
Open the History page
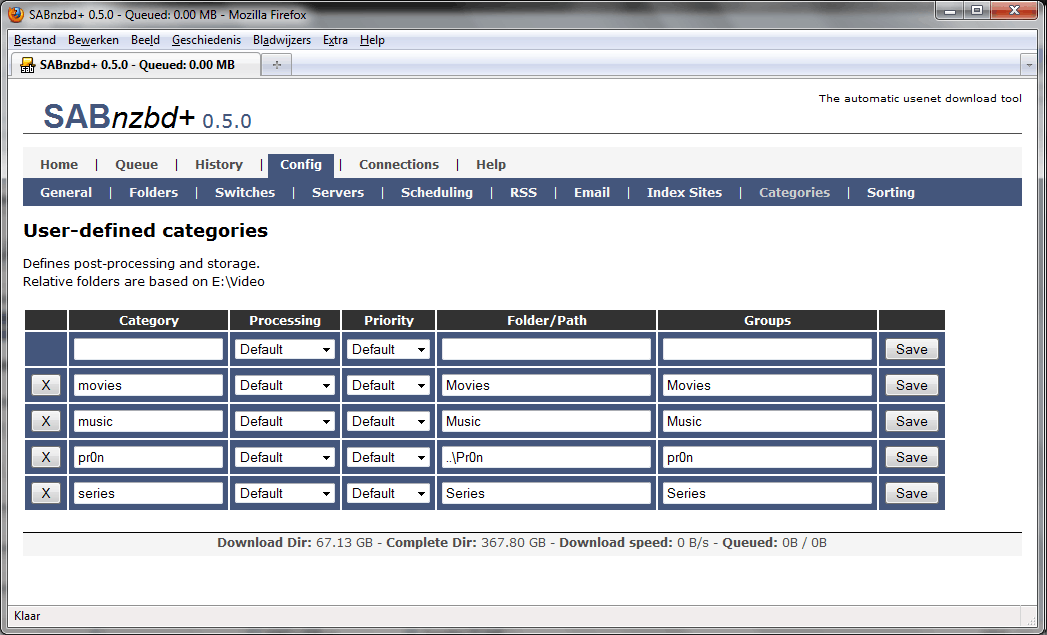click(218, 164)
